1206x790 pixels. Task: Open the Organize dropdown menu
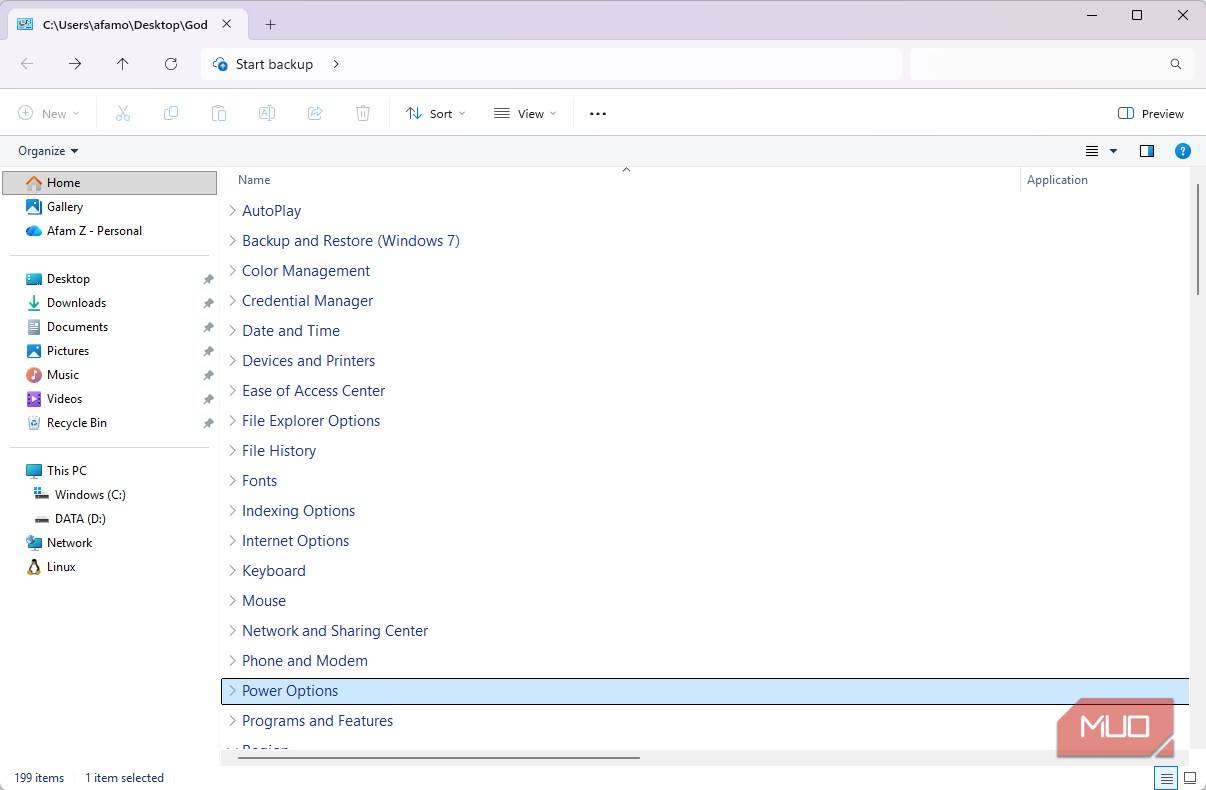(x=48, y=151)
